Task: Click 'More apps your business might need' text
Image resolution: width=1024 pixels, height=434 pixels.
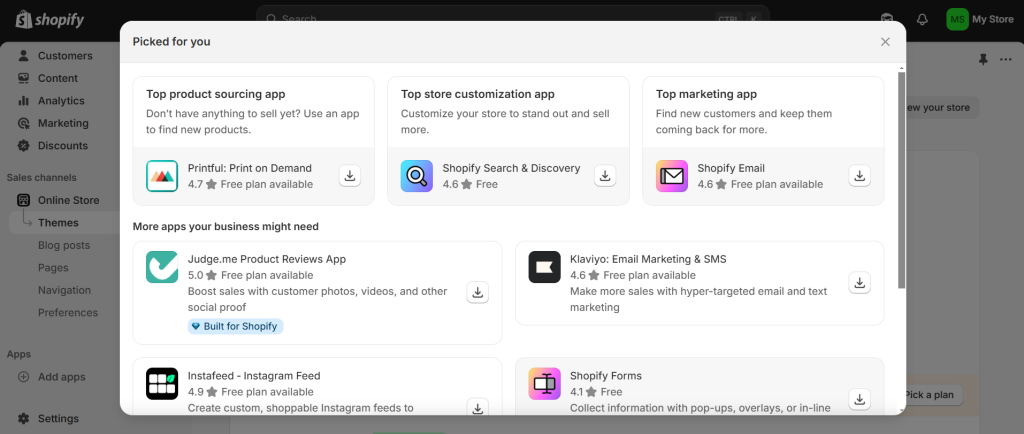Action: 226,226
